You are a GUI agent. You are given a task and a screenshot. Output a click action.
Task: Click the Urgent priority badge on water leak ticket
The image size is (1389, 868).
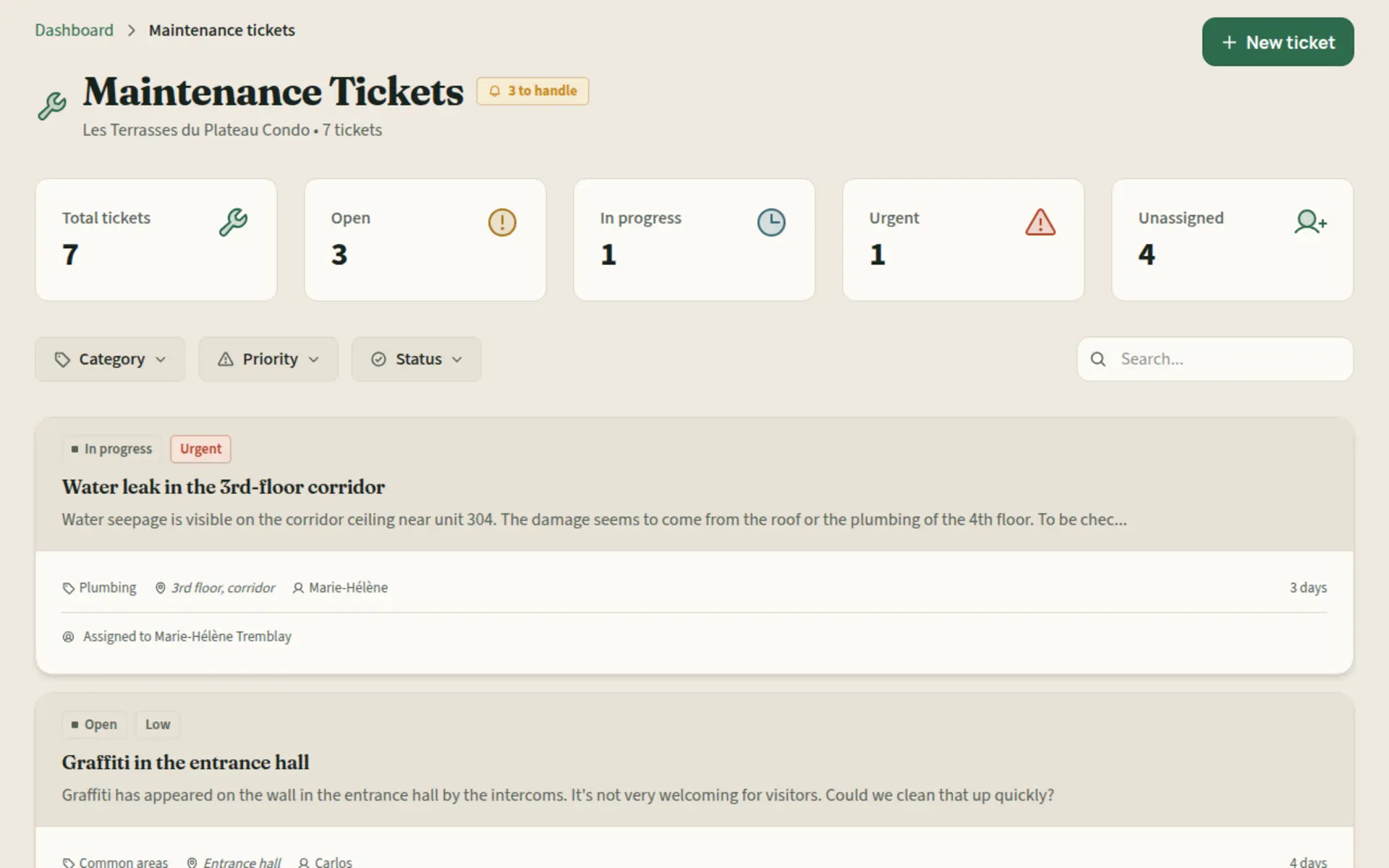[200, 449]
